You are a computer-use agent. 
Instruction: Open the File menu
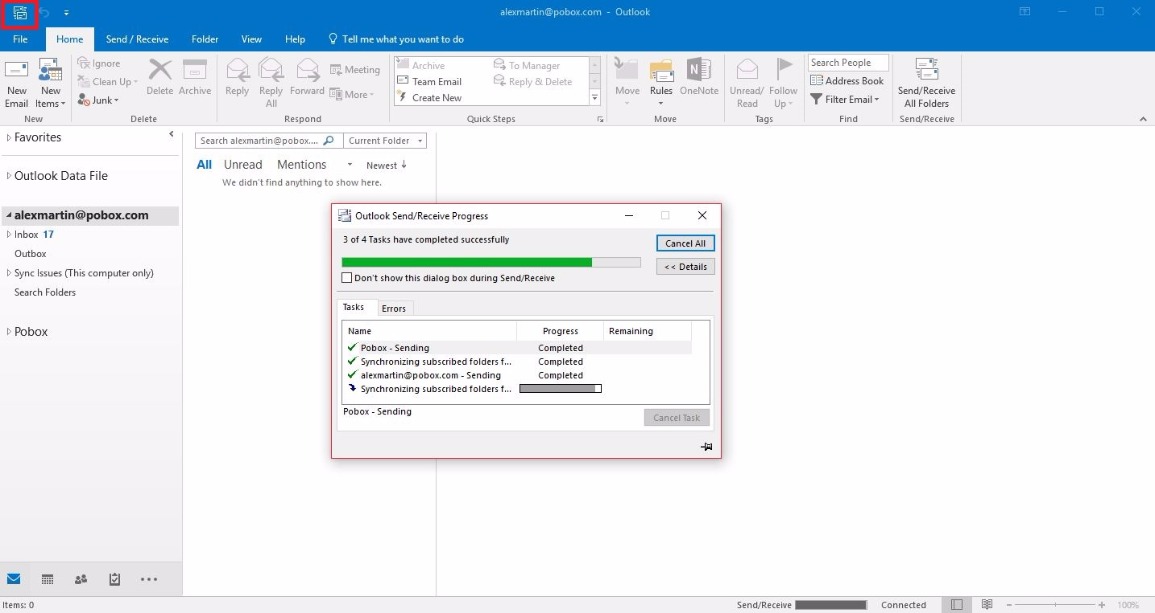(x=21, y=39)
